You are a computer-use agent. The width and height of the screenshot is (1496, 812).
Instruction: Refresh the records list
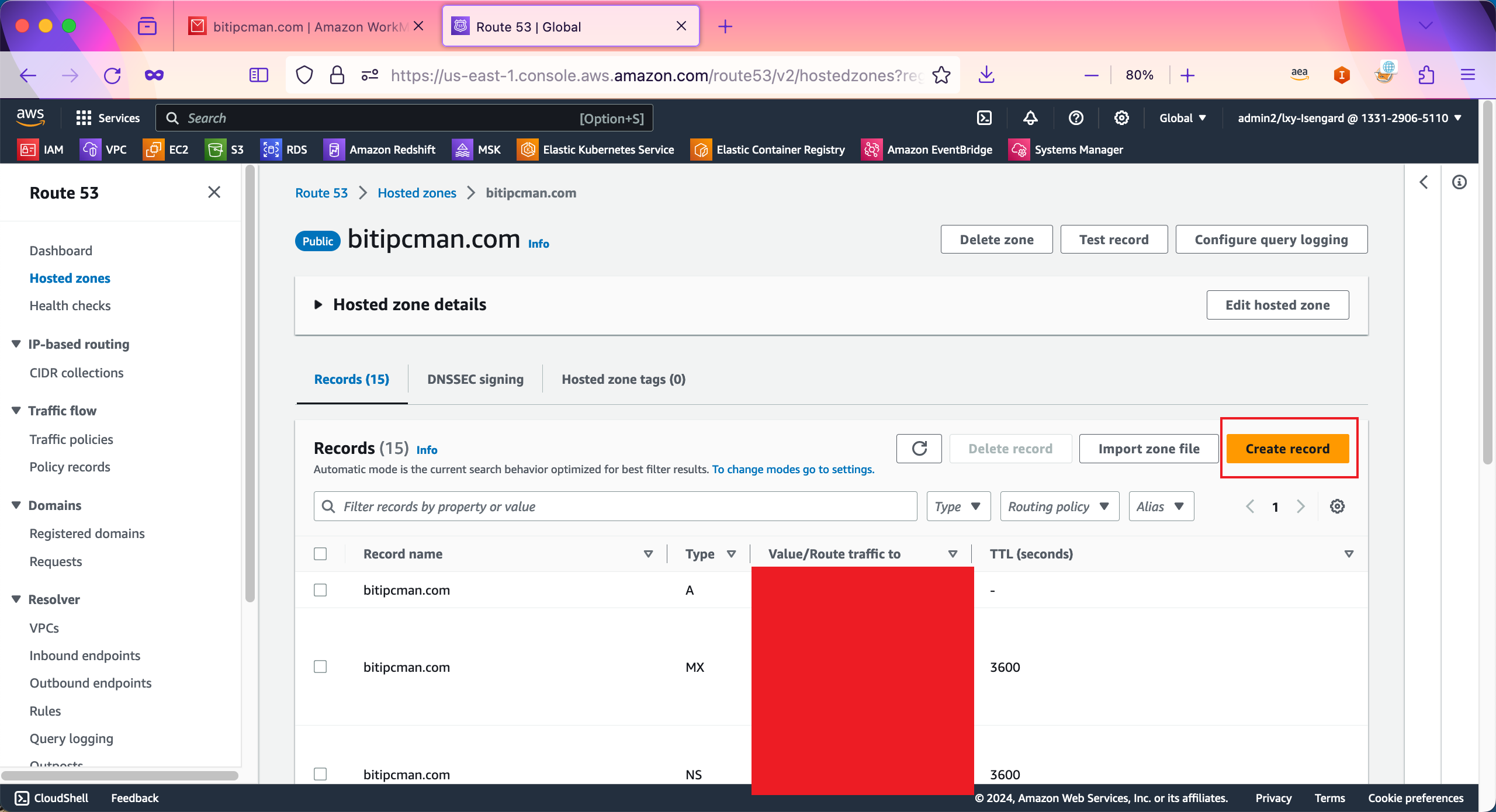tap(919, 449)
